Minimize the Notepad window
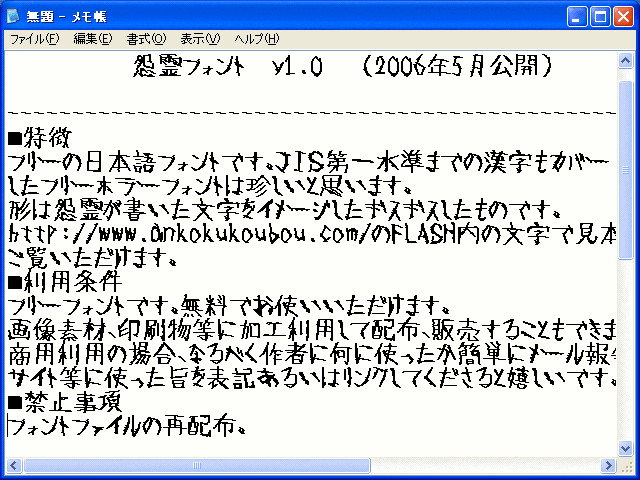640x480 pixels. click(577, 17)
